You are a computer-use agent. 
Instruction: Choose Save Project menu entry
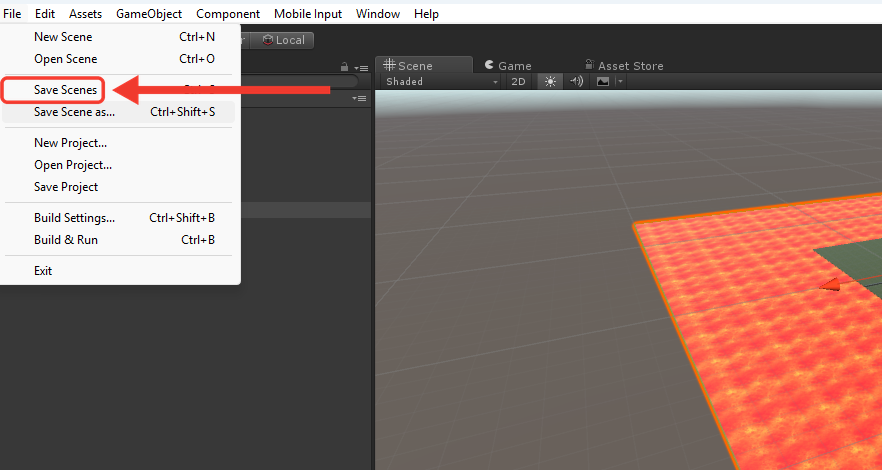point(120,187)
